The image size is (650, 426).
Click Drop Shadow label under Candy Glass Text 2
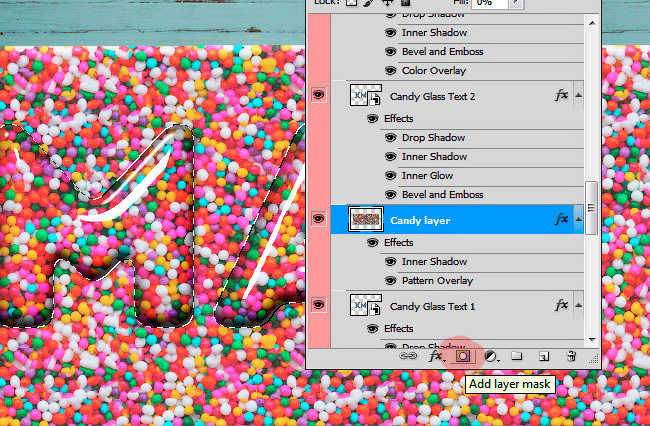click(x=433, y=138)
